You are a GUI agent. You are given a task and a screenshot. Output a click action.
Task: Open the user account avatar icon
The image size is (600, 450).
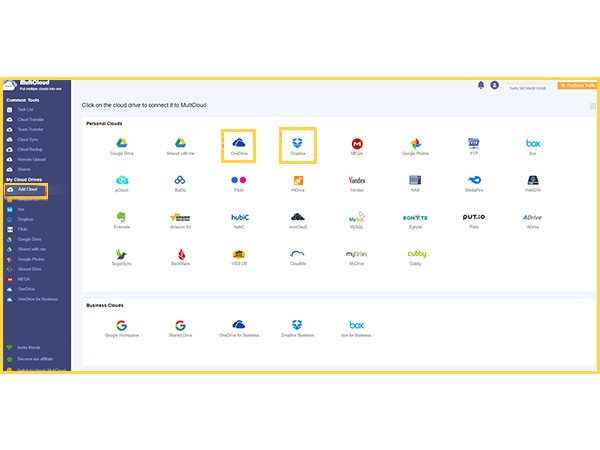494,85
